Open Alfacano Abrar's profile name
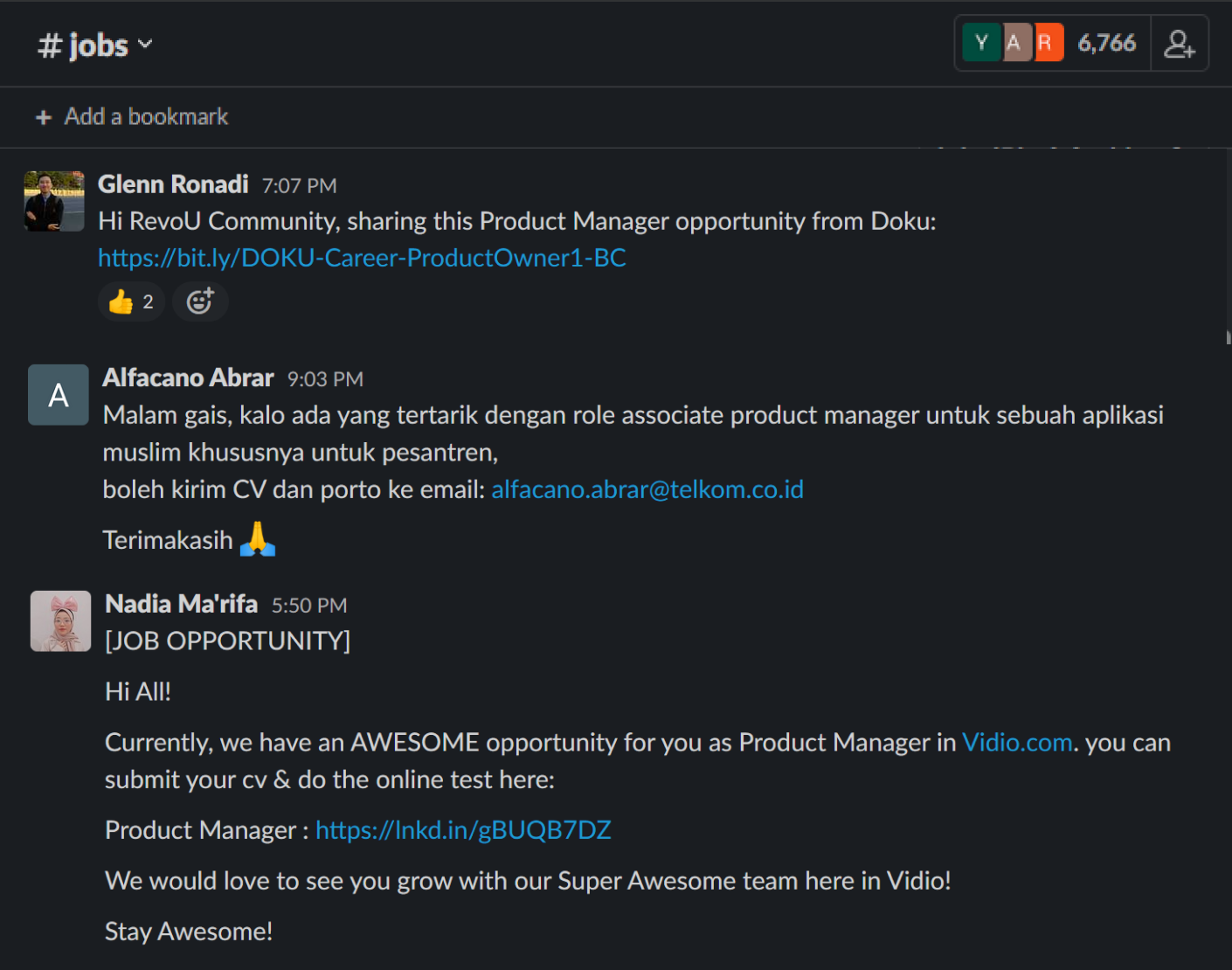This screenshot has width=1232, height=970. pos(188,378)
